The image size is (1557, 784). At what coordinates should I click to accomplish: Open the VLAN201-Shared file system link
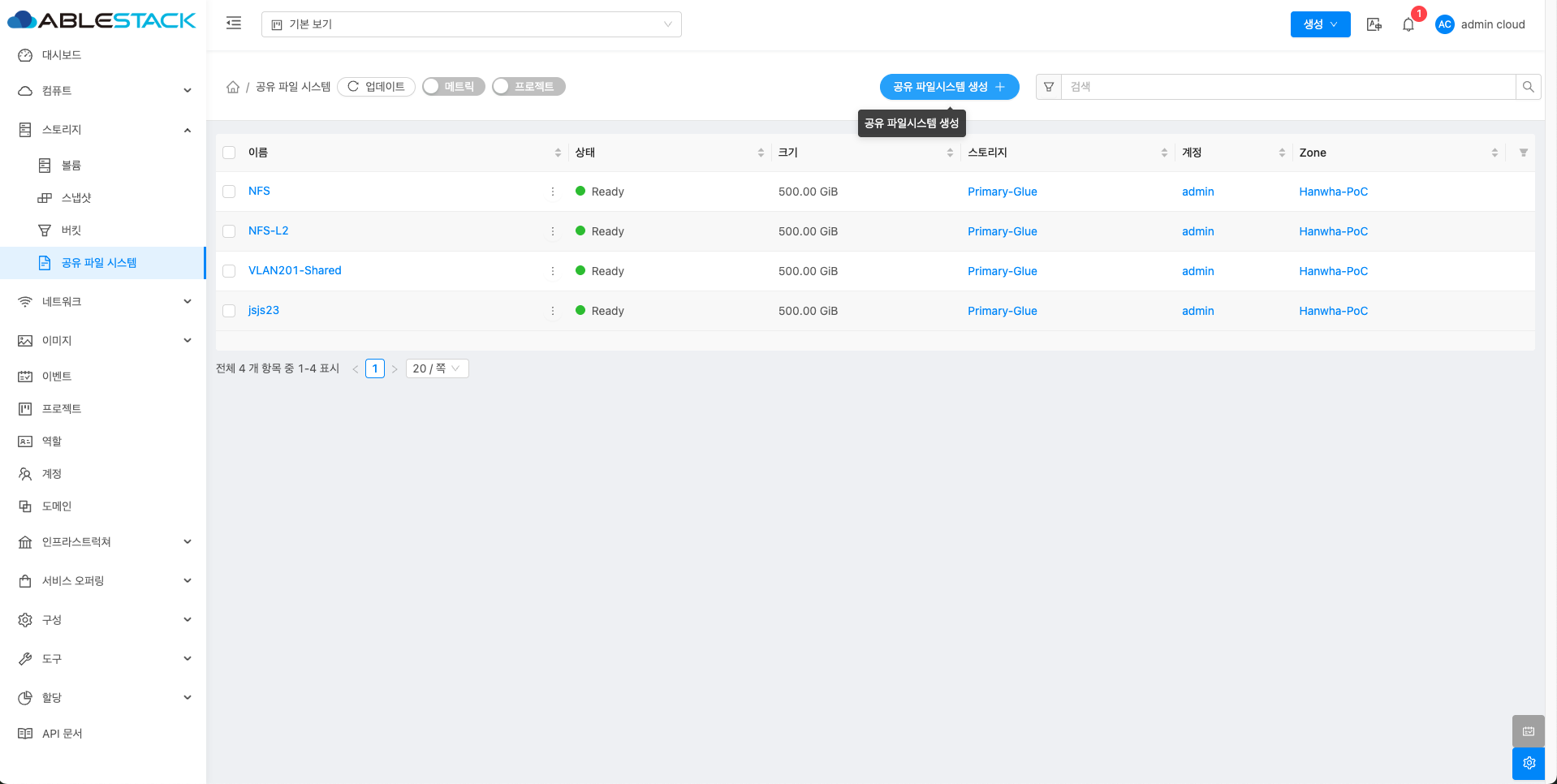295,270
